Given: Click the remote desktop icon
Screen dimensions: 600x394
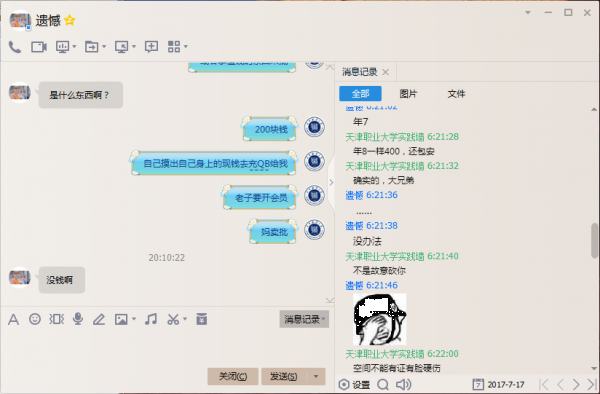Looking at the screenshot, I should pyautogui.click(x=122, y=47).
